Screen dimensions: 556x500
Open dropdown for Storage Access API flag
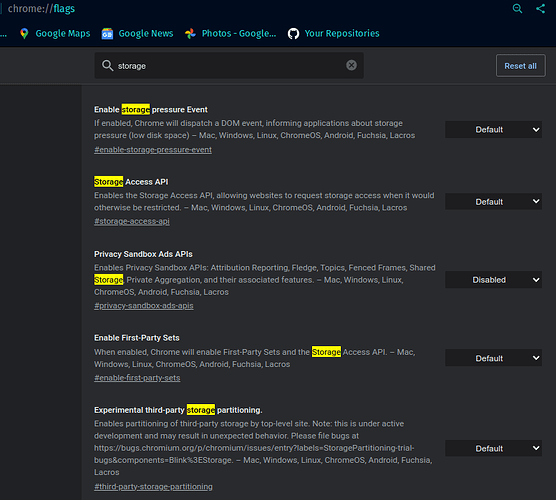click(493, 201)
